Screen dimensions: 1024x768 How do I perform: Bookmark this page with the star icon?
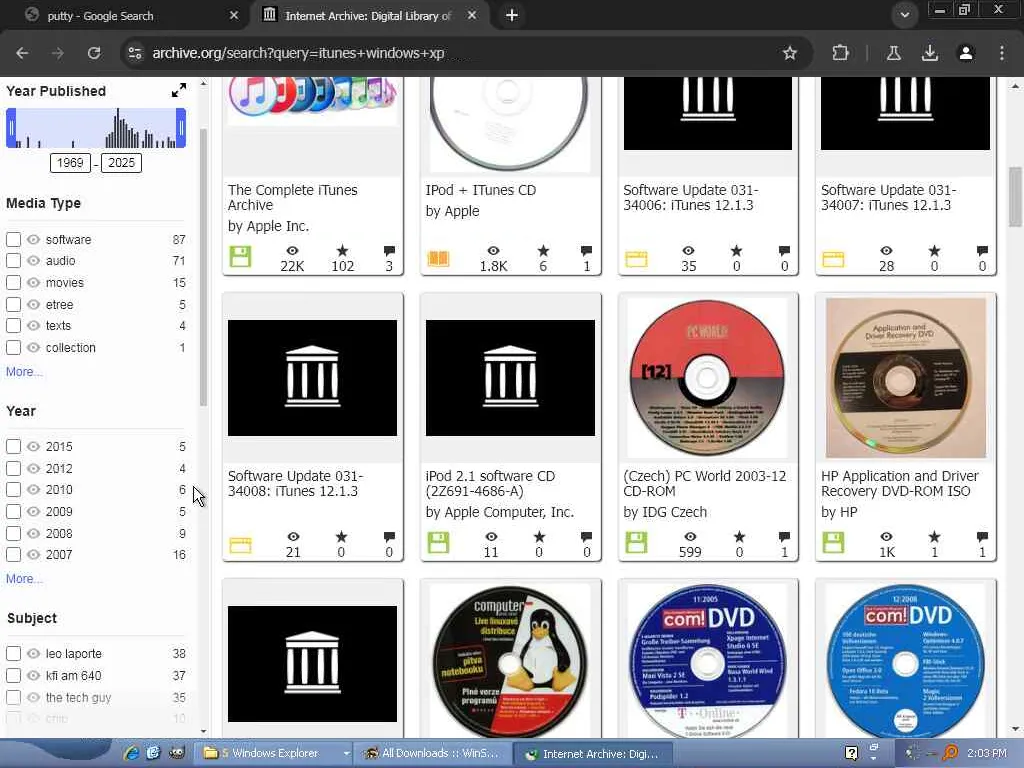[790, 53]
